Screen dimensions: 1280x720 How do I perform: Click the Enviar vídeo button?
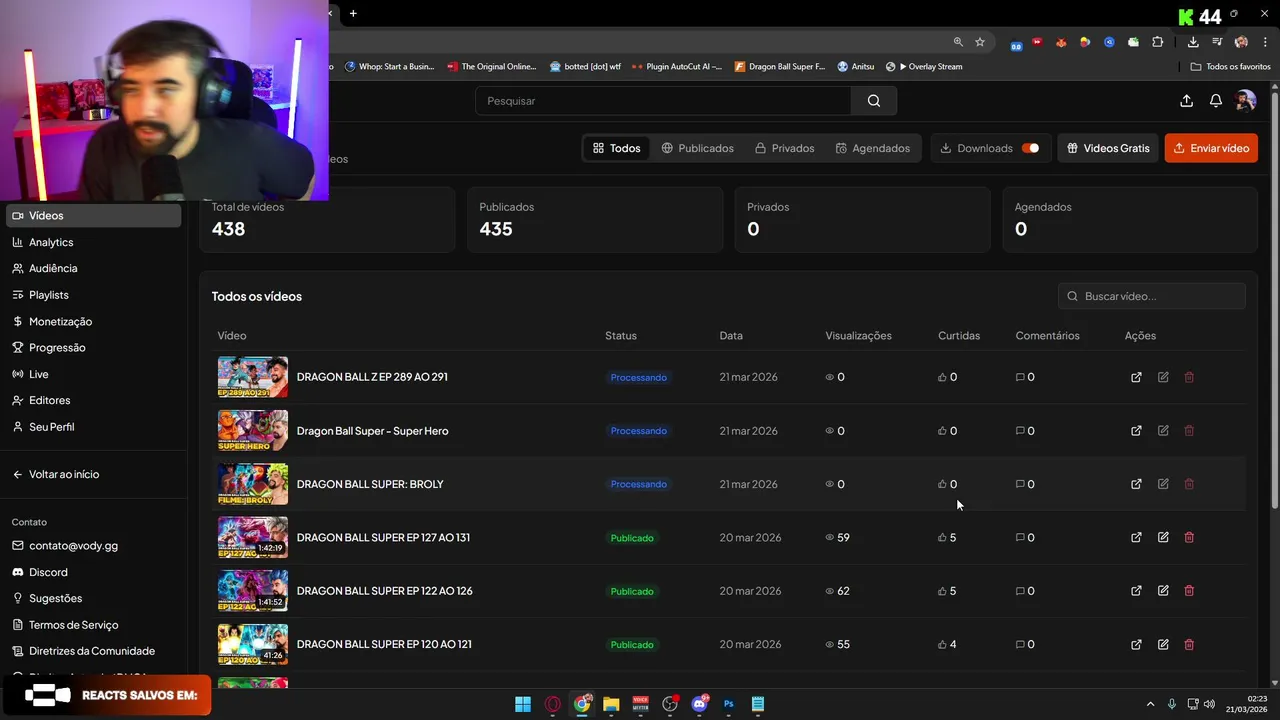coord(1211,148)
